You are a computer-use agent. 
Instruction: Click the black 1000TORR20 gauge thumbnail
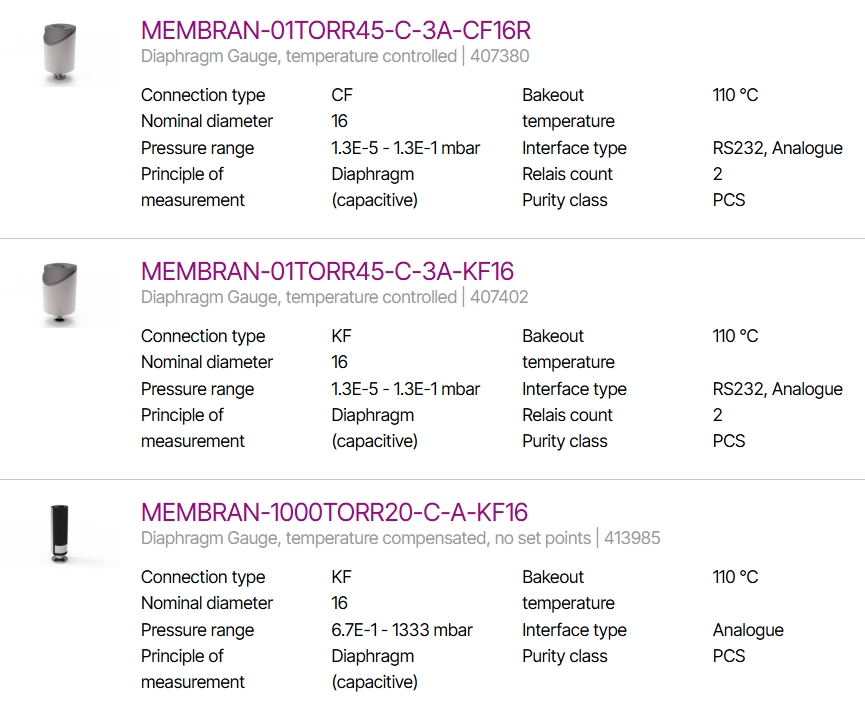click(60, 534)
